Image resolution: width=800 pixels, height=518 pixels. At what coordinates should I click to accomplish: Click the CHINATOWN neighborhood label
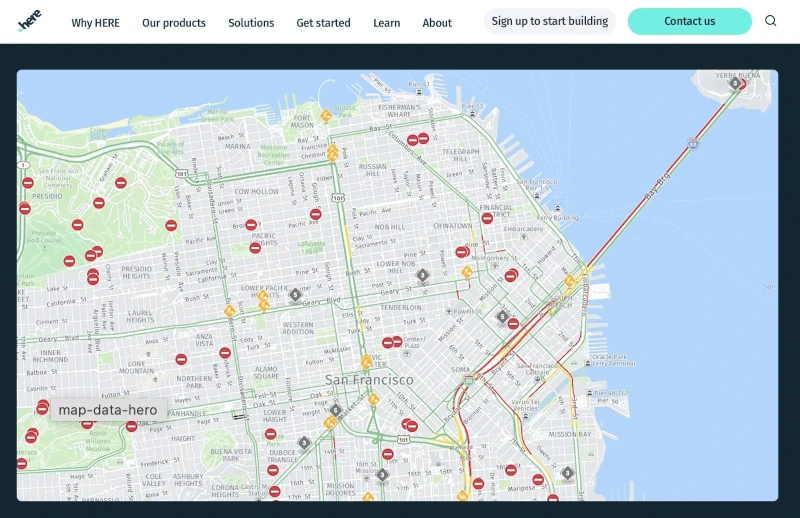453,226
